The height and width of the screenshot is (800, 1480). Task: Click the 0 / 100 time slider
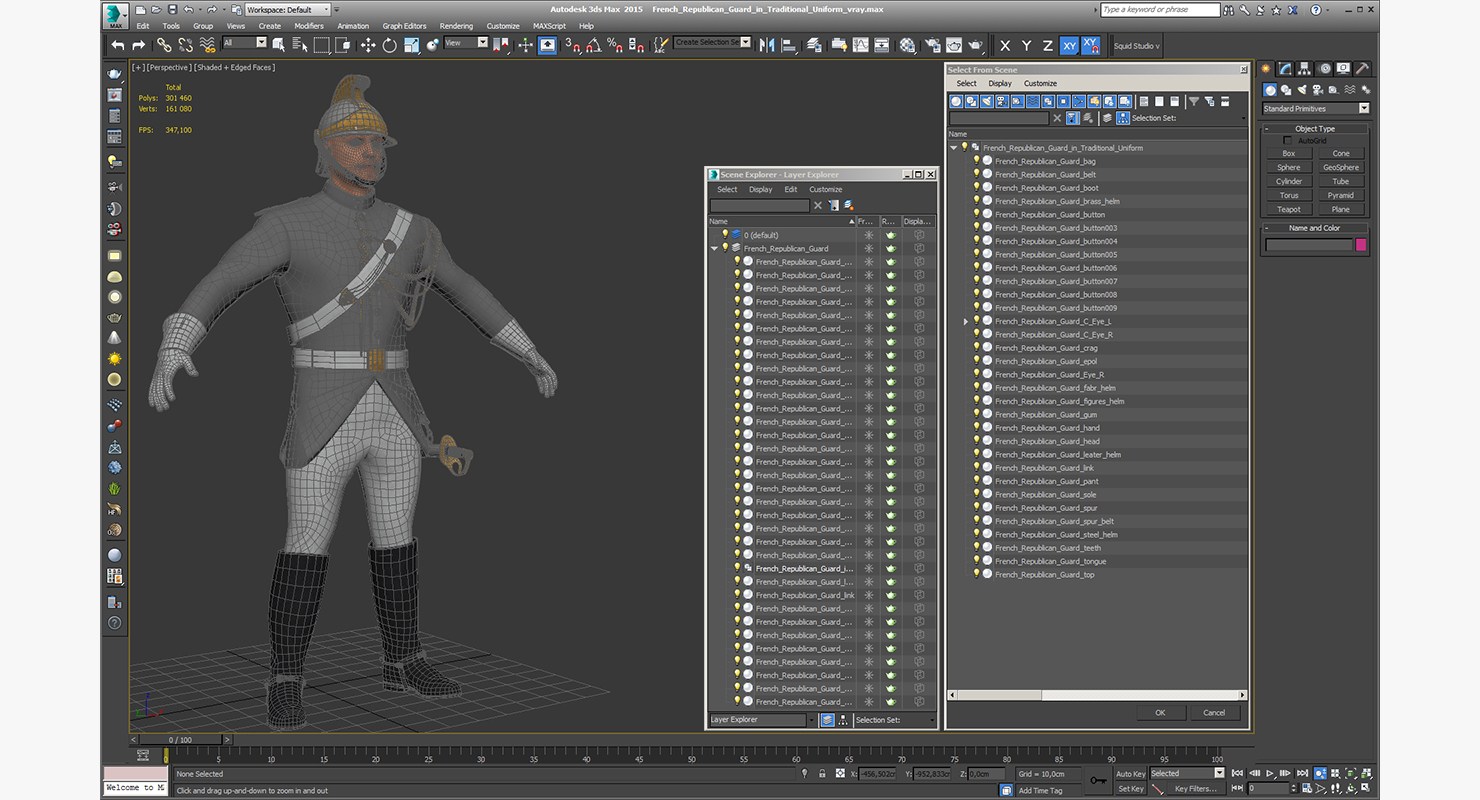tap(181, 740)
